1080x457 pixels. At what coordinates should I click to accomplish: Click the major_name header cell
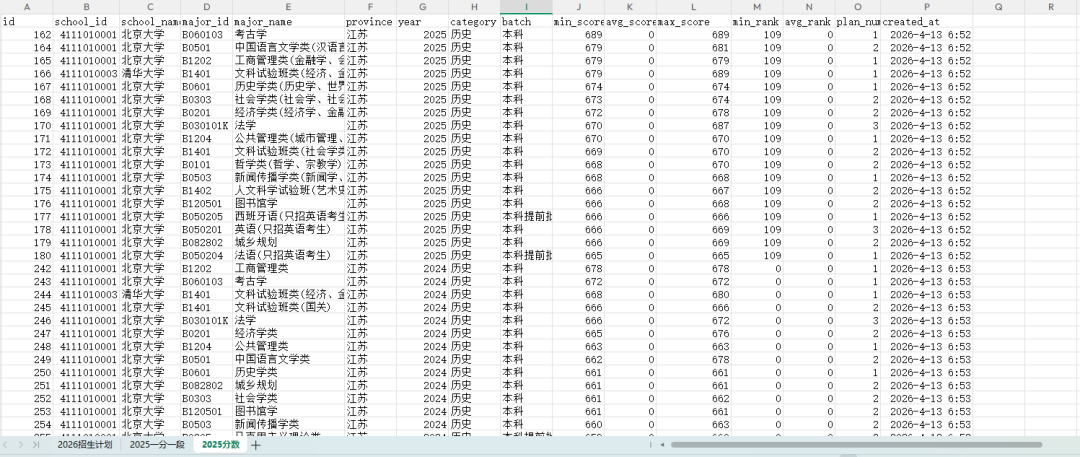[289, 22]
